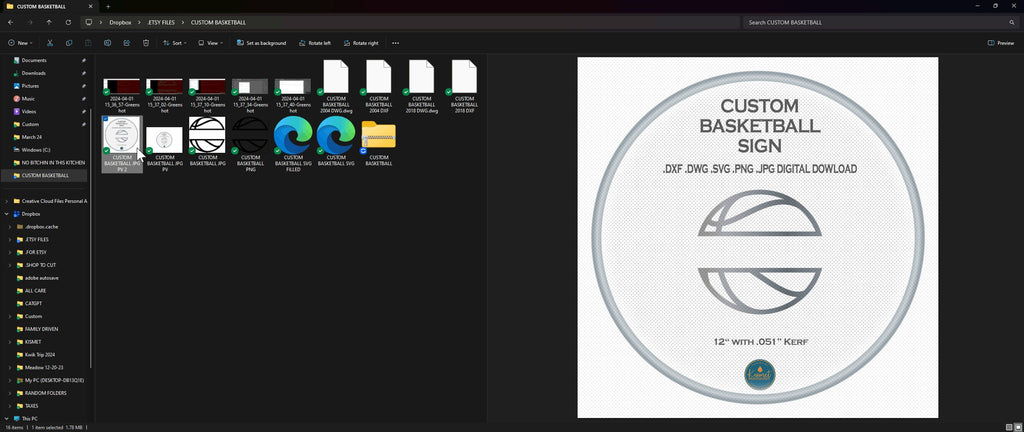Select CUSTOM BASKETBALL 2004 DWG.dwg file
This screenshot has height=432, width=1024.
click(336, 86)
